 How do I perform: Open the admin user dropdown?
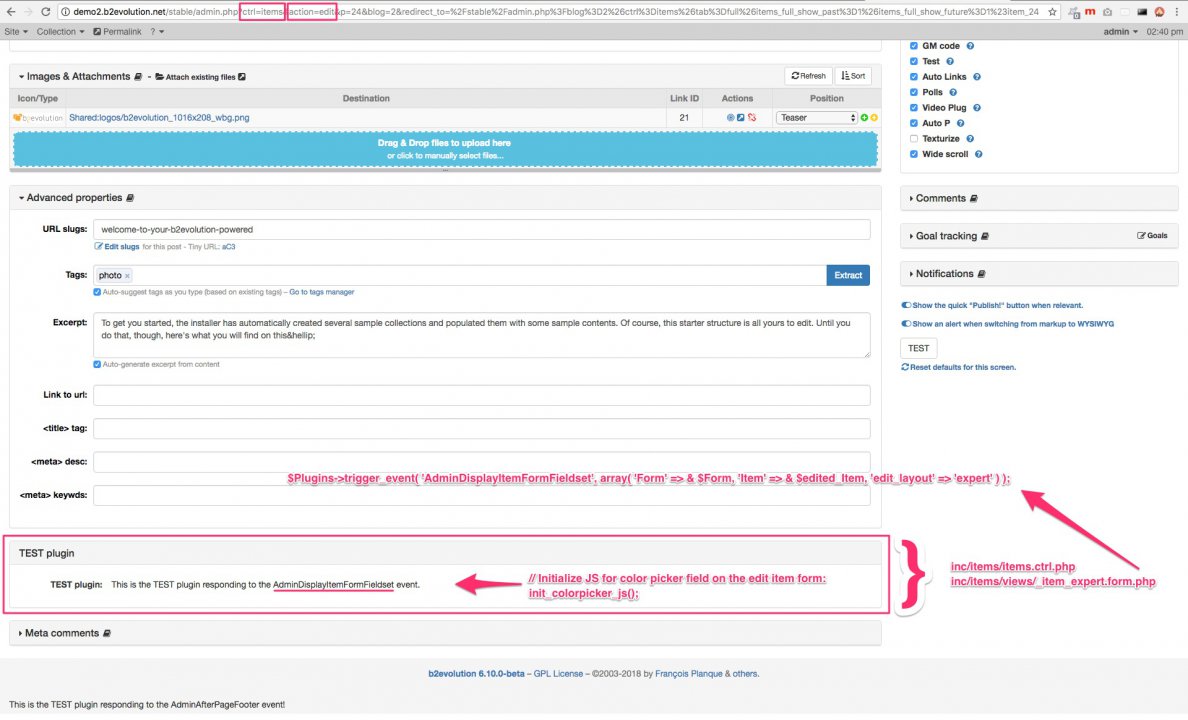point(1121,32)
